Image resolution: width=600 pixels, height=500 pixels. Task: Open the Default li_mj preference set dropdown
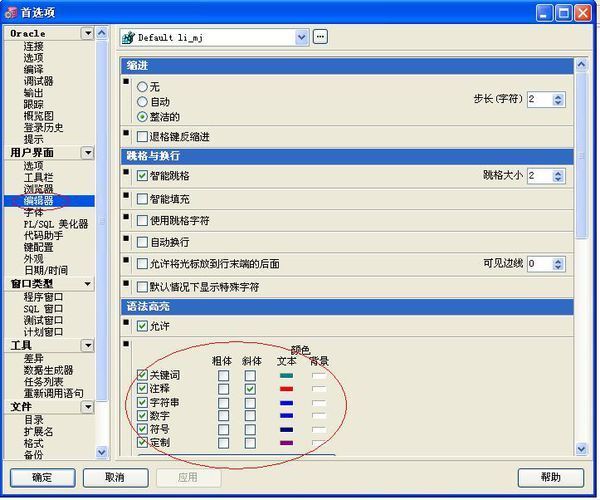pos(301,37)
